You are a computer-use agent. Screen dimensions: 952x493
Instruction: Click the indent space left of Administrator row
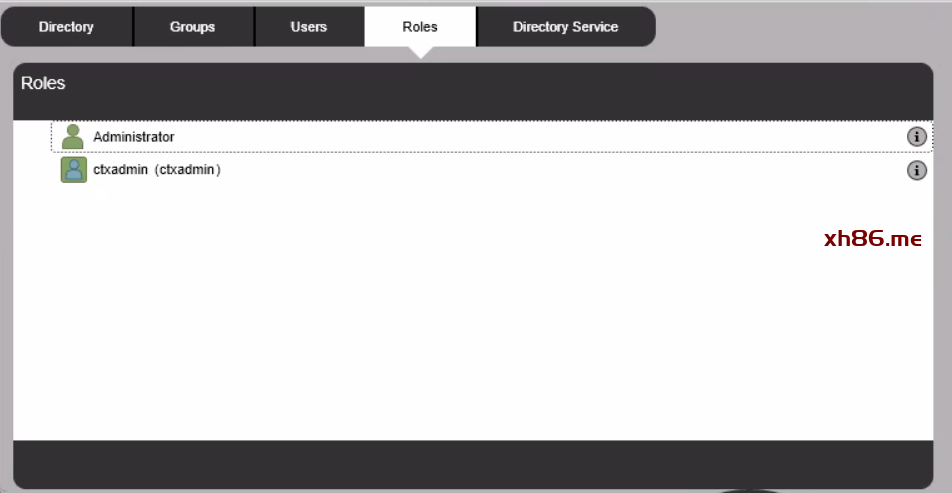click(32, 137)
